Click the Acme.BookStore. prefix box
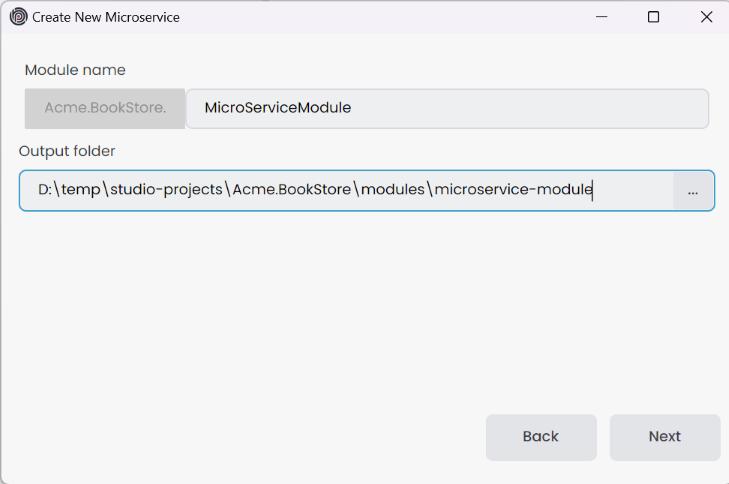729x484 pixels. point(105,108)
